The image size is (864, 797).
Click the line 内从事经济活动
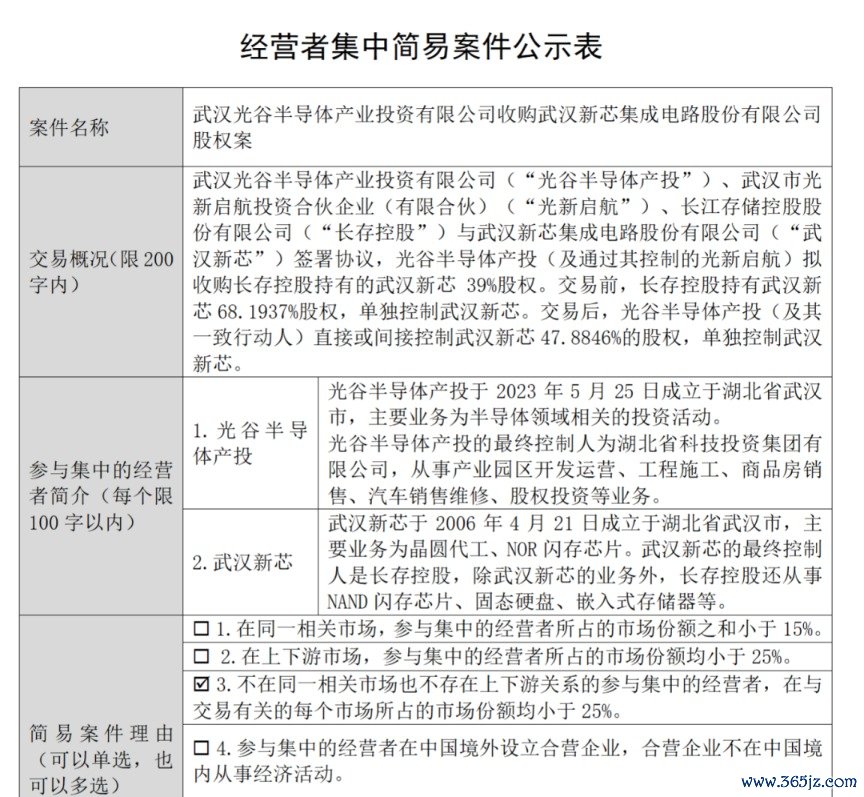pos(269,774)
